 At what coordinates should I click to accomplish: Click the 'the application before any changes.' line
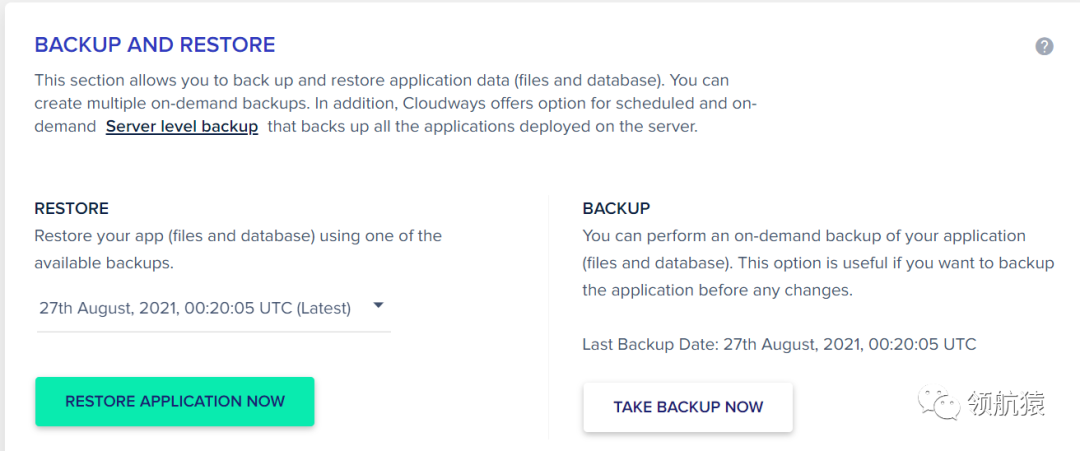pos(716,290)
